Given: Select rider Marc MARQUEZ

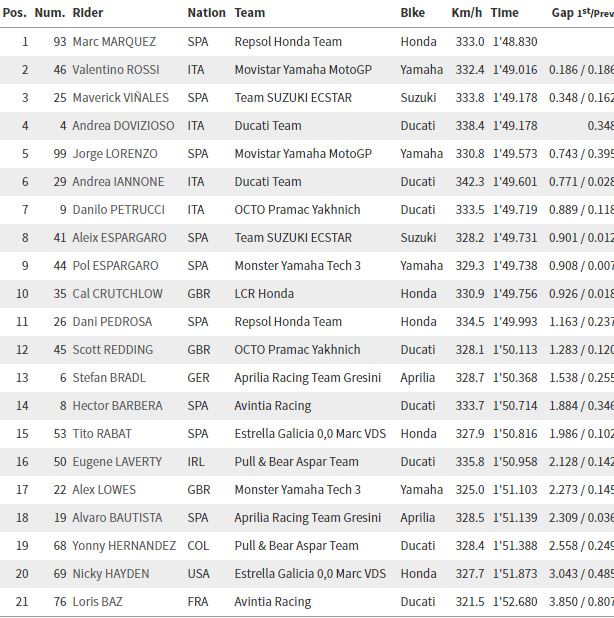Looking at the screenshot, I should (x=114, y=42).
